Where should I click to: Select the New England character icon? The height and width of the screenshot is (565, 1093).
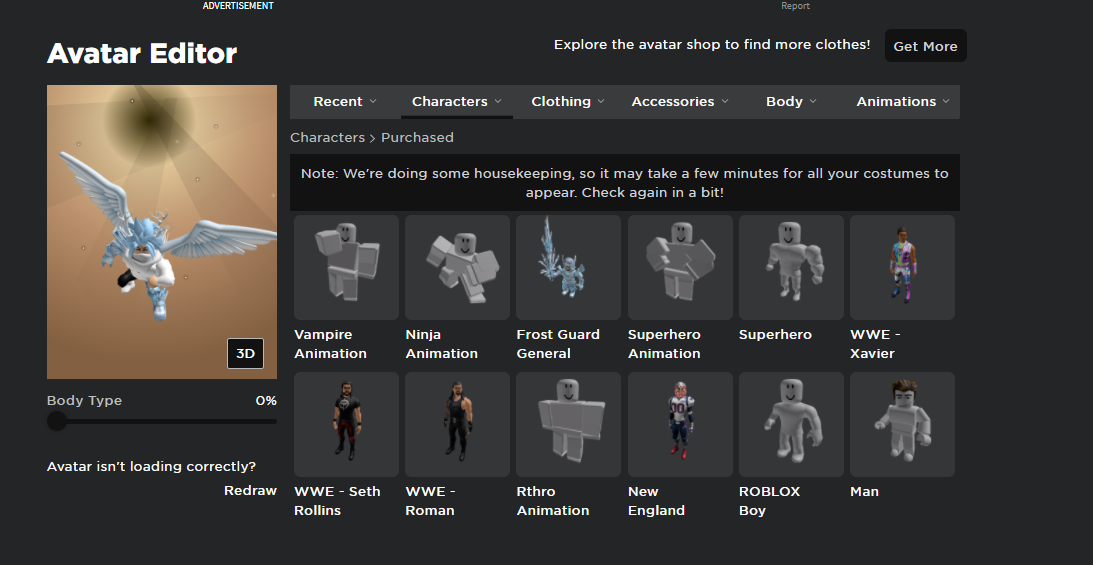pyautogui.click(x=679, y=424)
